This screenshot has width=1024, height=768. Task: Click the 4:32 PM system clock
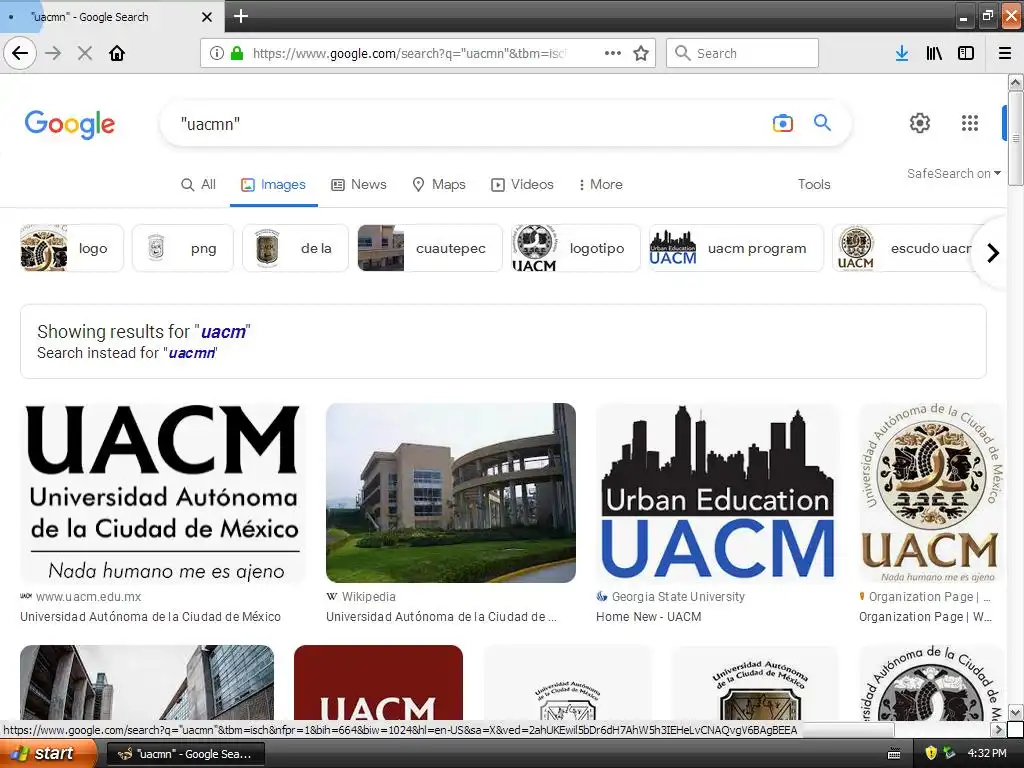coord(987,754)
